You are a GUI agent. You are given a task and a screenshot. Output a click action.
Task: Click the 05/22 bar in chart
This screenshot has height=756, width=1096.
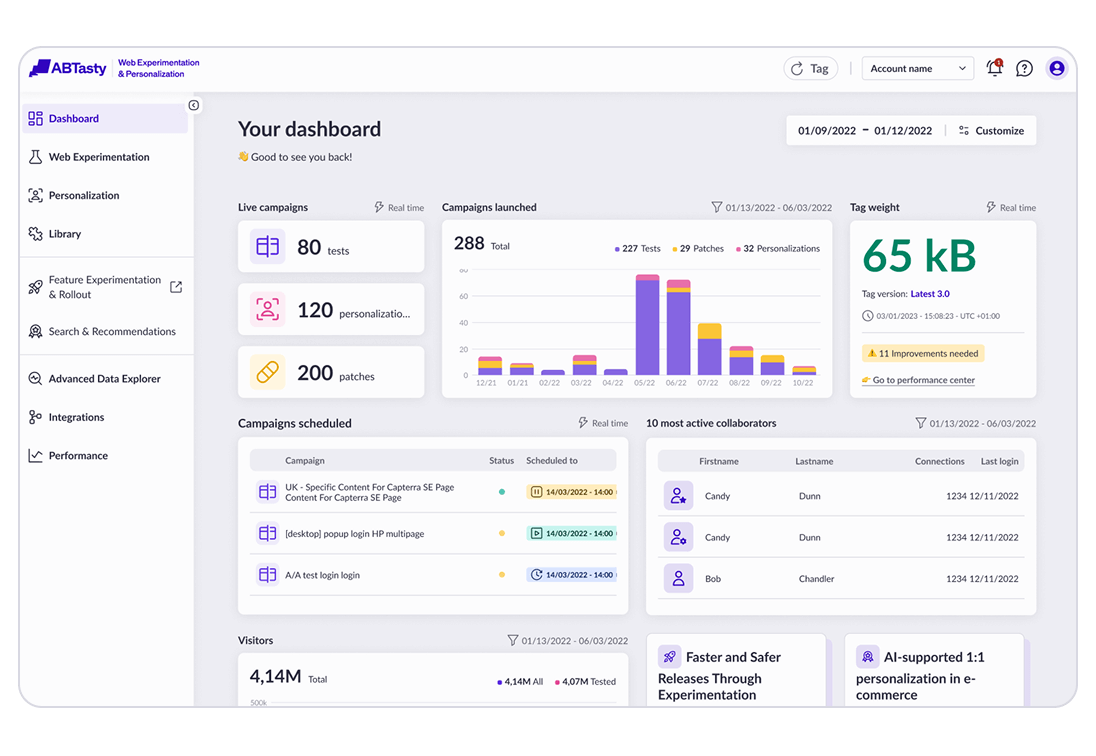[647, 326]
